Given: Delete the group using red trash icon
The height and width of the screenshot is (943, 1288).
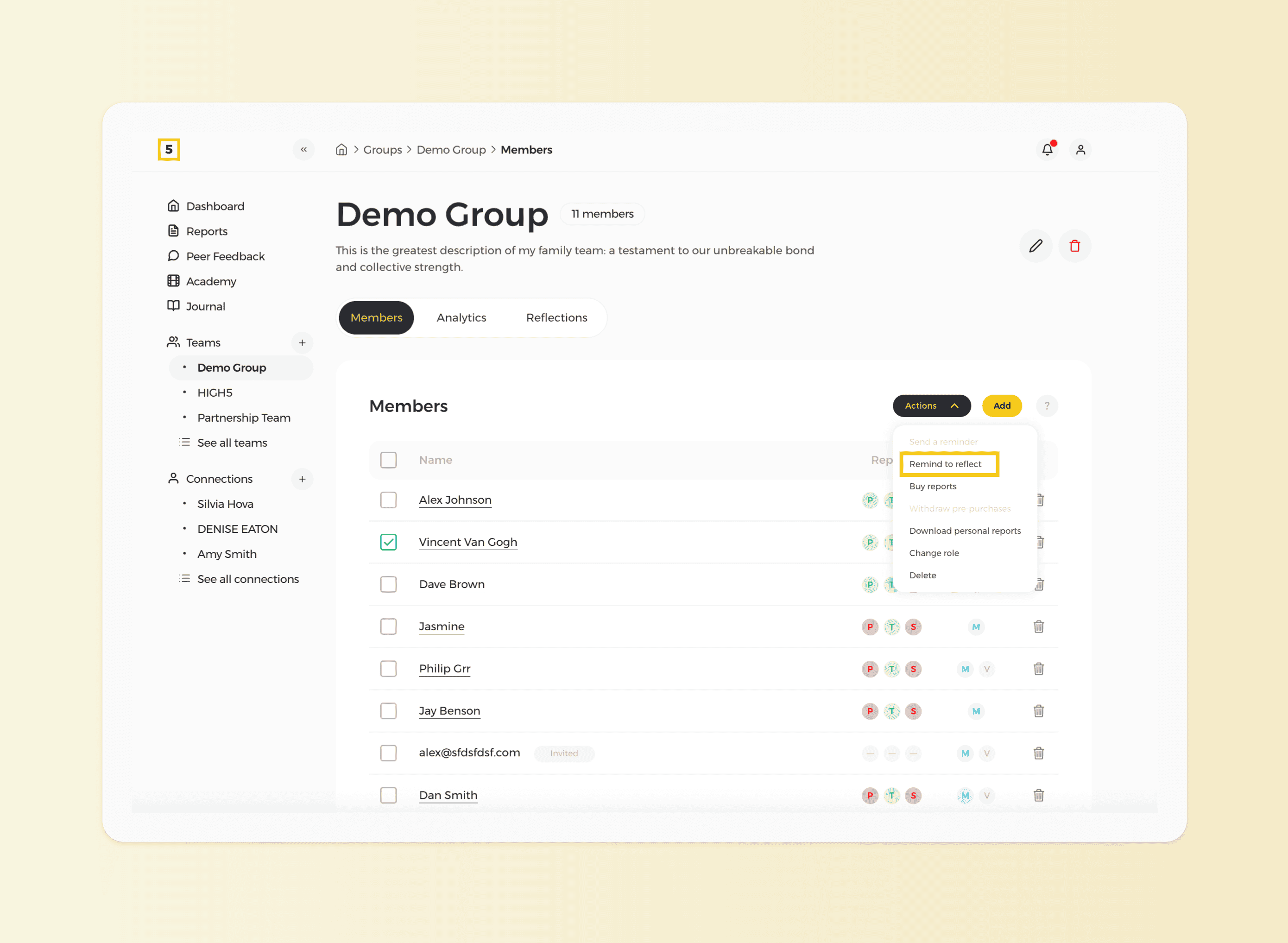Looking at the screenshot, I should coord(1074,246).
